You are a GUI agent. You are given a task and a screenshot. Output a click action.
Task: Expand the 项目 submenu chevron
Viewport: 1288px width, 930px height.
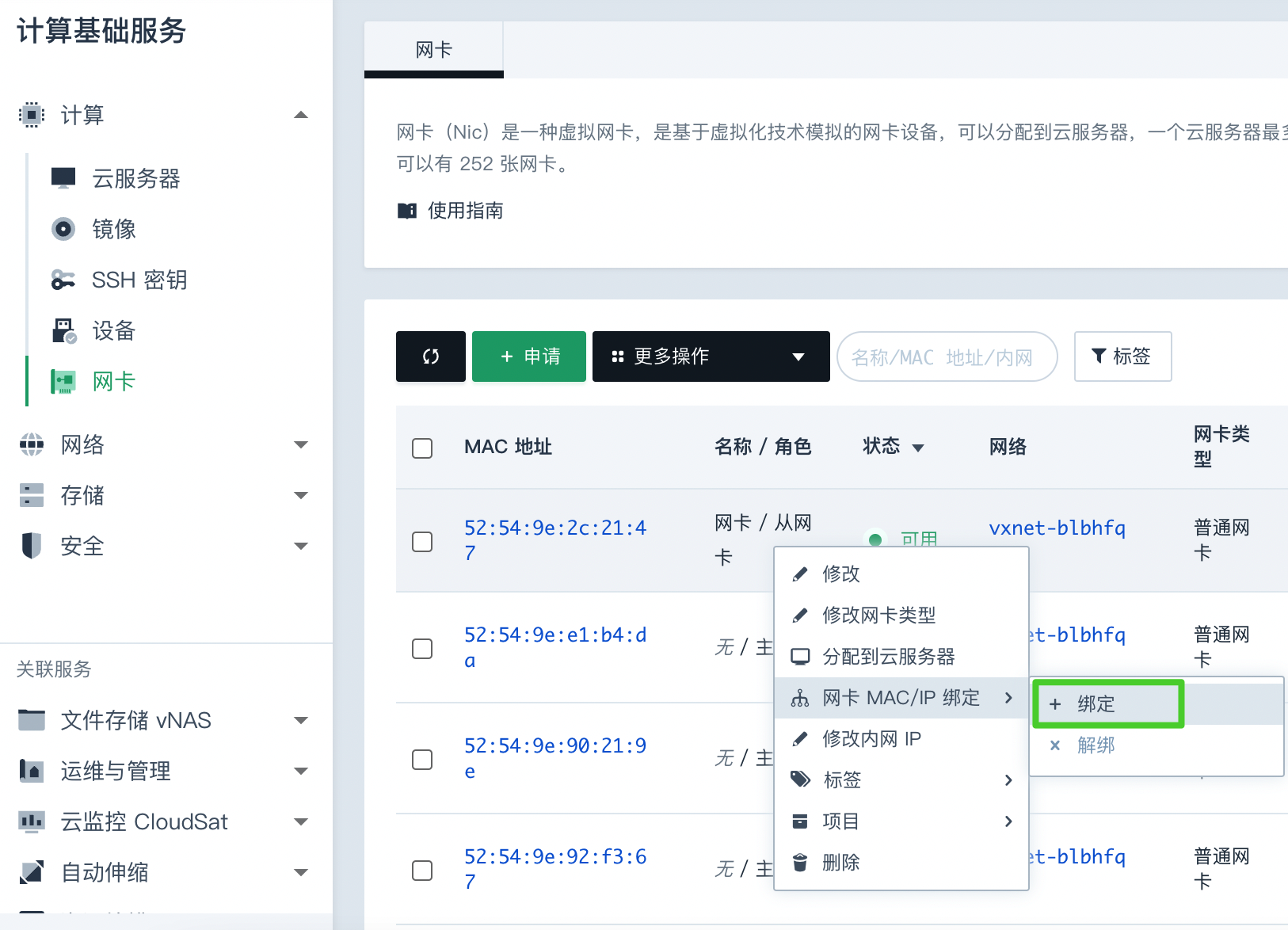(x=1008, y=821)
